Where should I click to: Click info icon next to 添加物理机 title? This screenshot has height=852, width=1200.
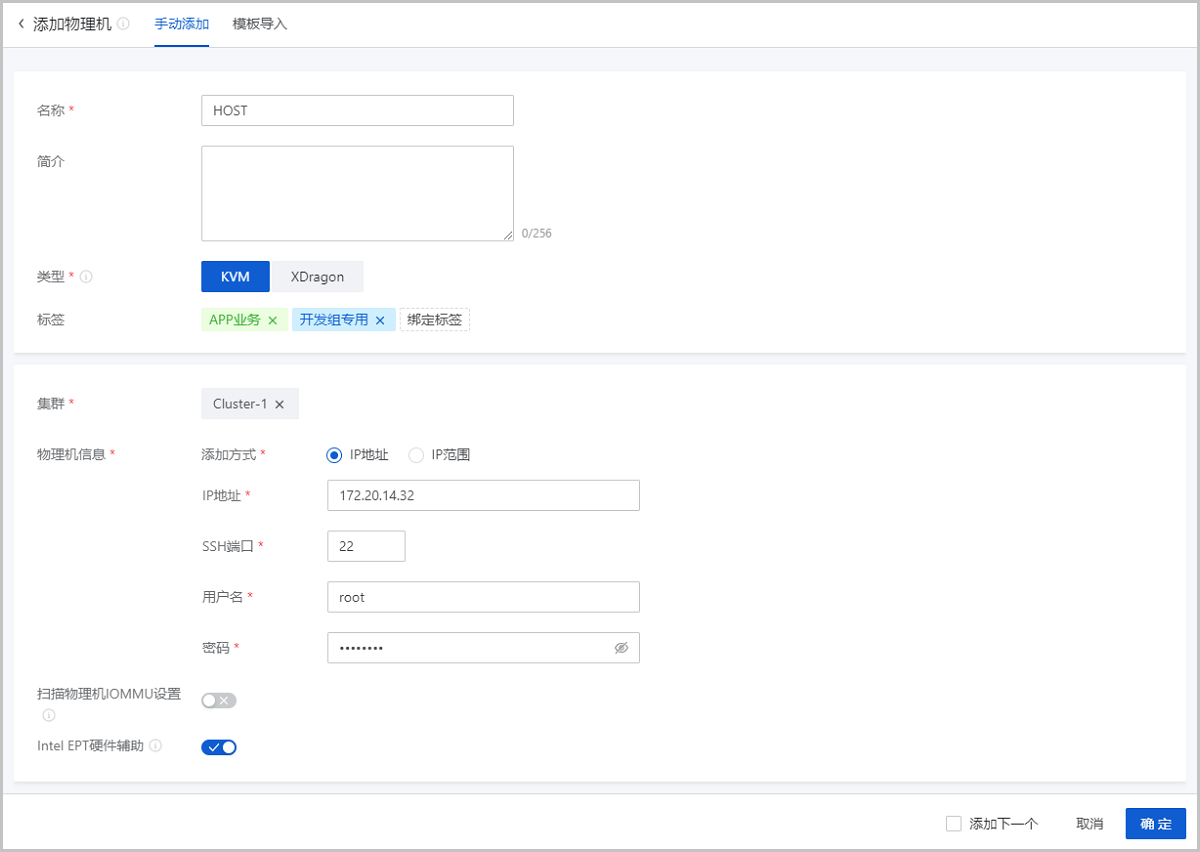point(123,24)
